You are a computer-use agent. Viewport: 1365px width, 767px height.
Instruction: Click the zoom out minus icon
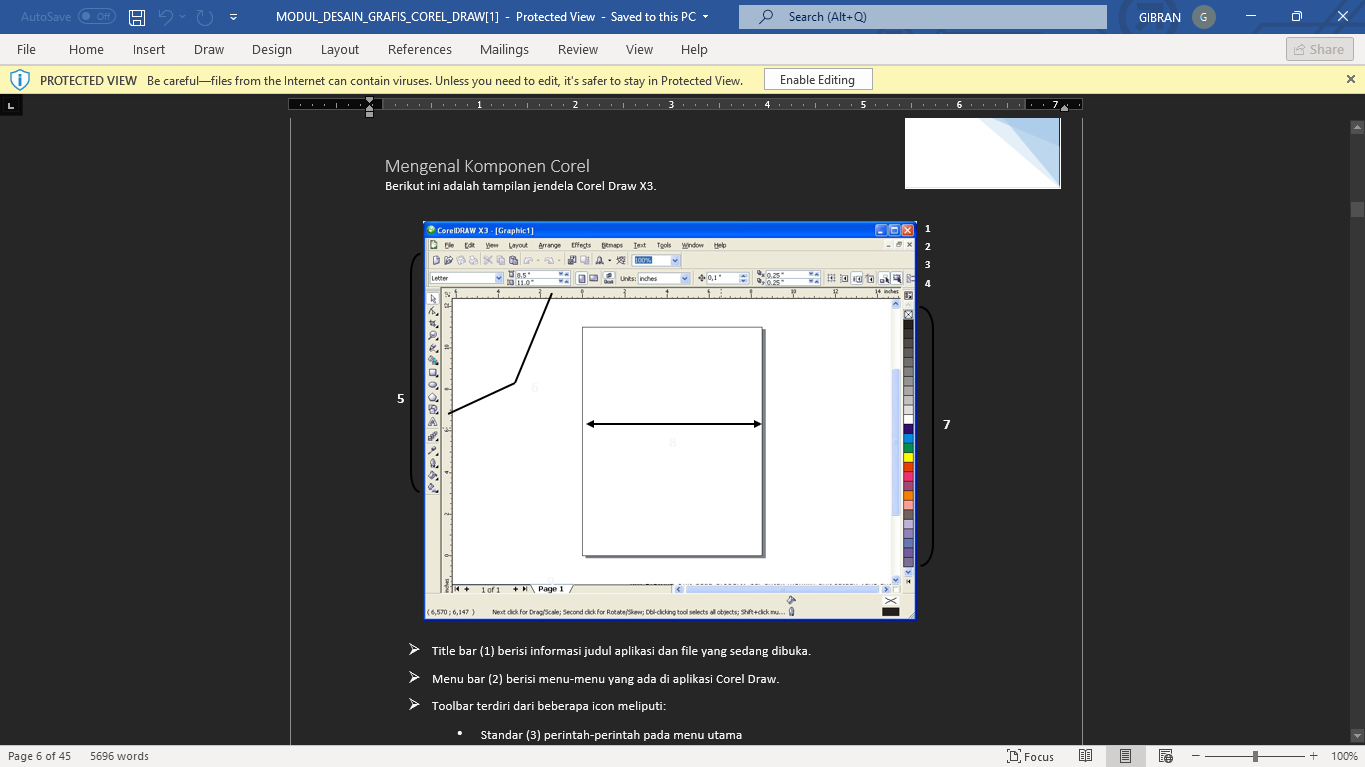[1198, 756]
